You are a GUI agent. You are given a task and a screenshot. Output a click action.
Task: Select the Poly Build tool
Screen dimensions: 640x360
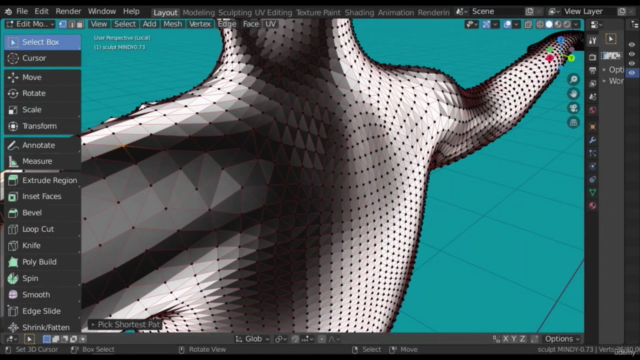coord(42,262)
